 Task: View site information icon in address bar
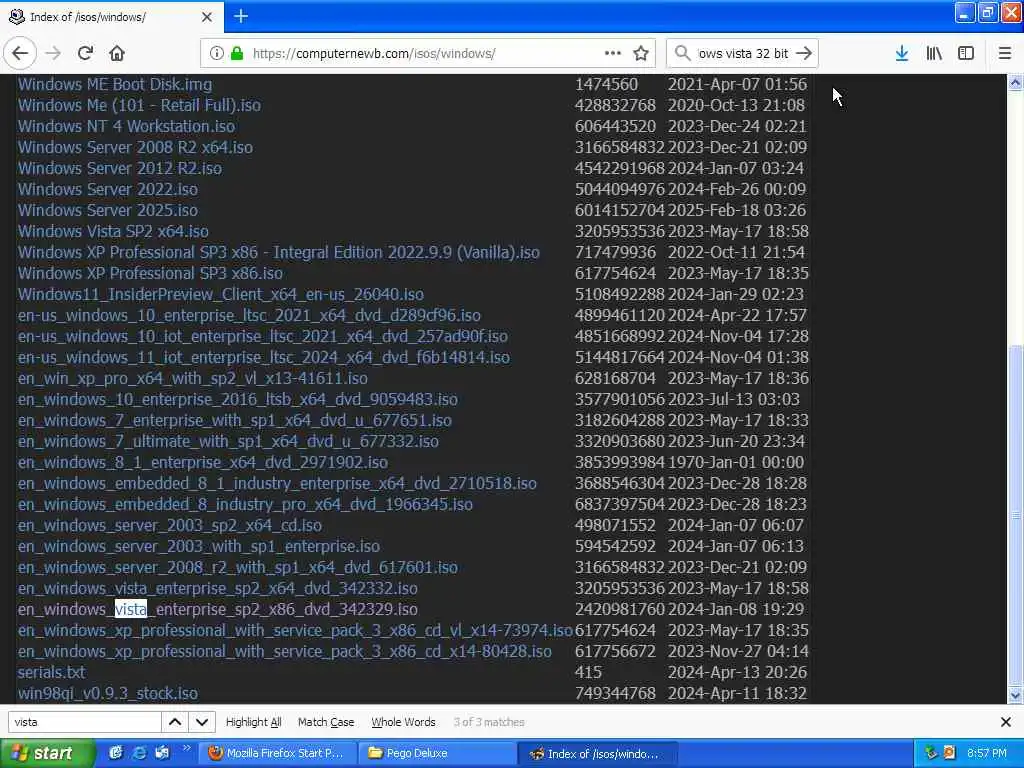216,54
